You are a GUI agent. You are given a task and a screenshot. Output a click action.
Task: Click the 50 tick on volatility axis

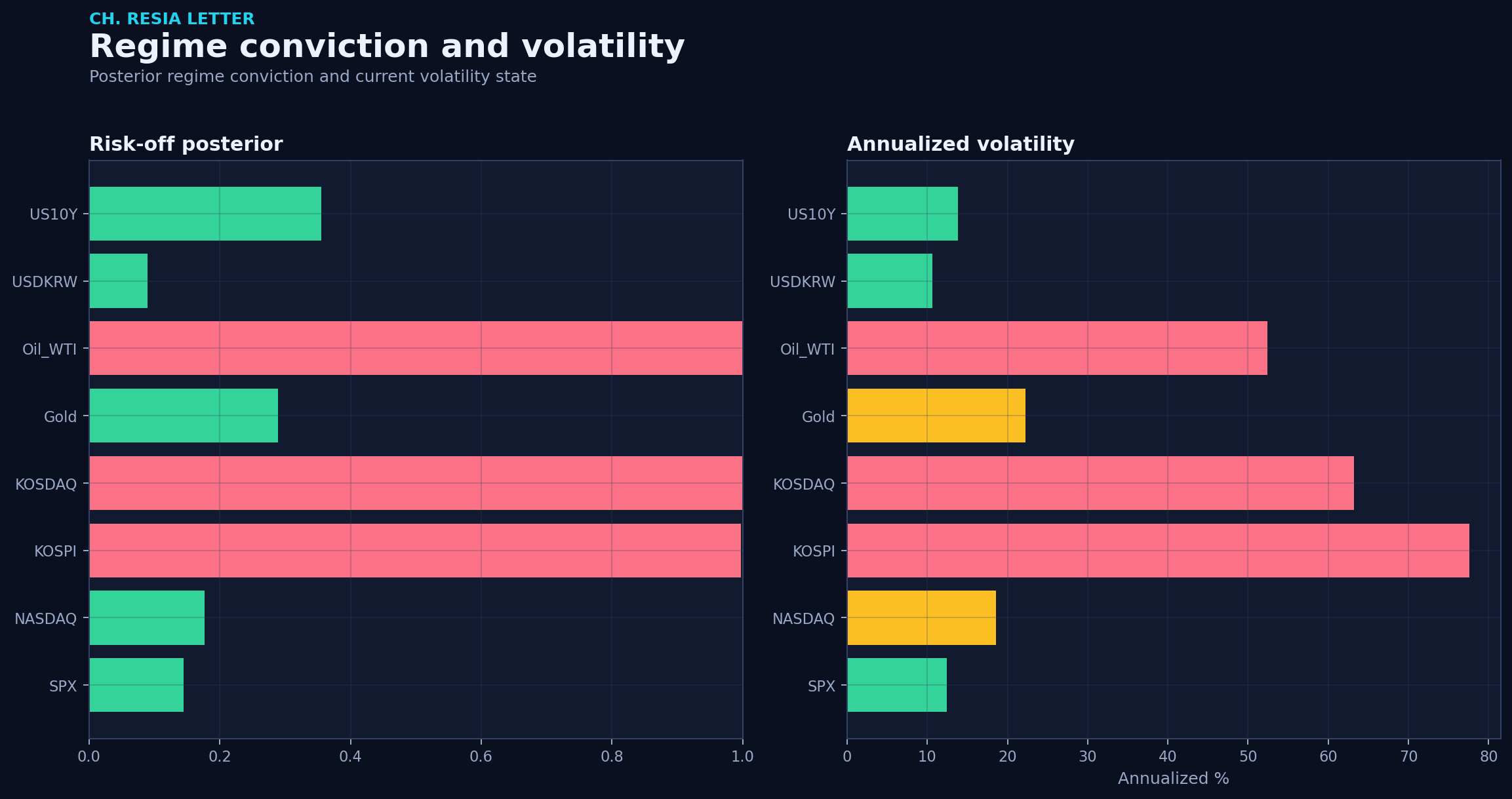point(1248,756)
